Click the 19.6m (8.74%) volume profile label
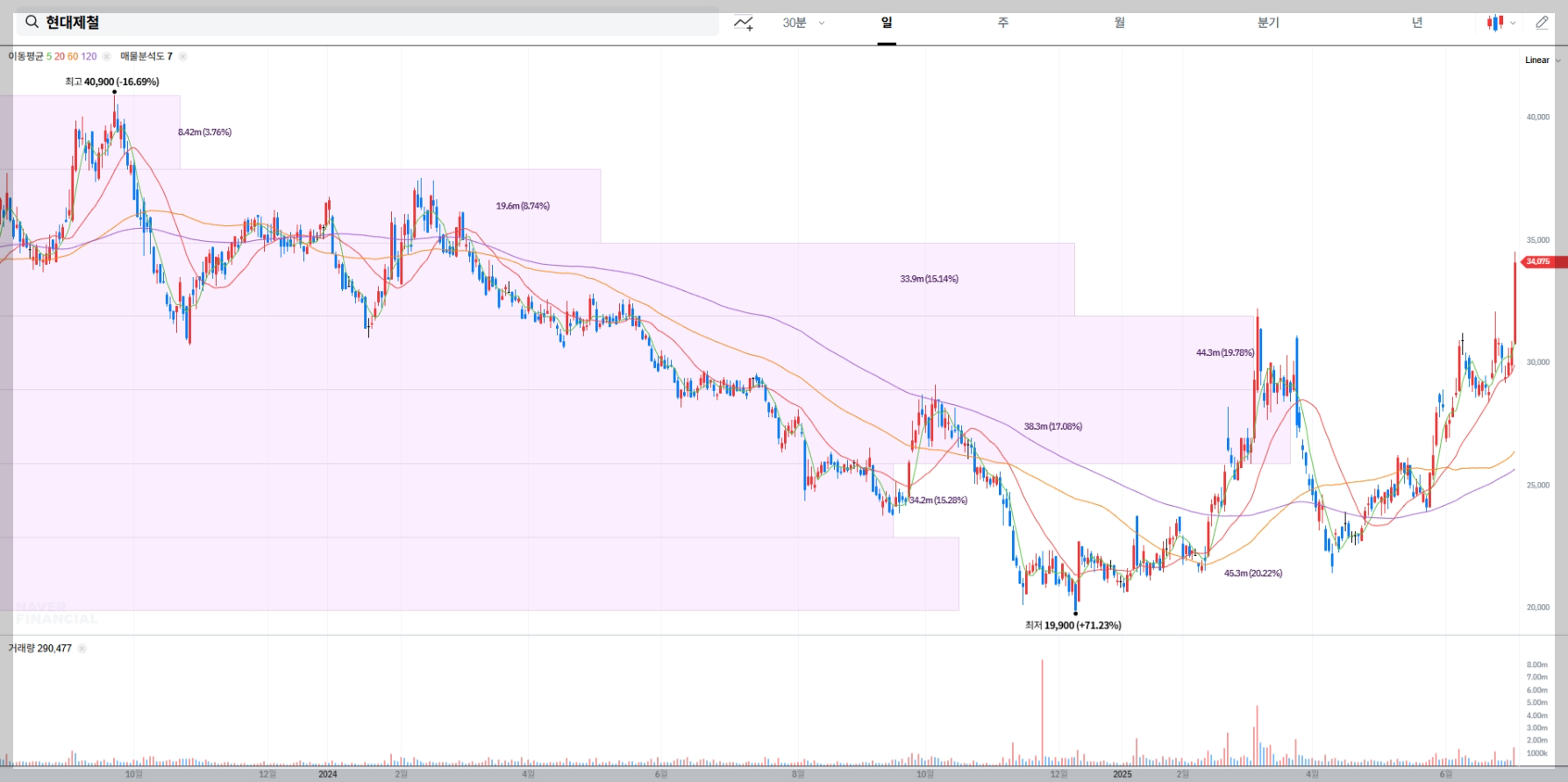The height and width of the screenshot is (782, 1568). click(x=523, y=206)
